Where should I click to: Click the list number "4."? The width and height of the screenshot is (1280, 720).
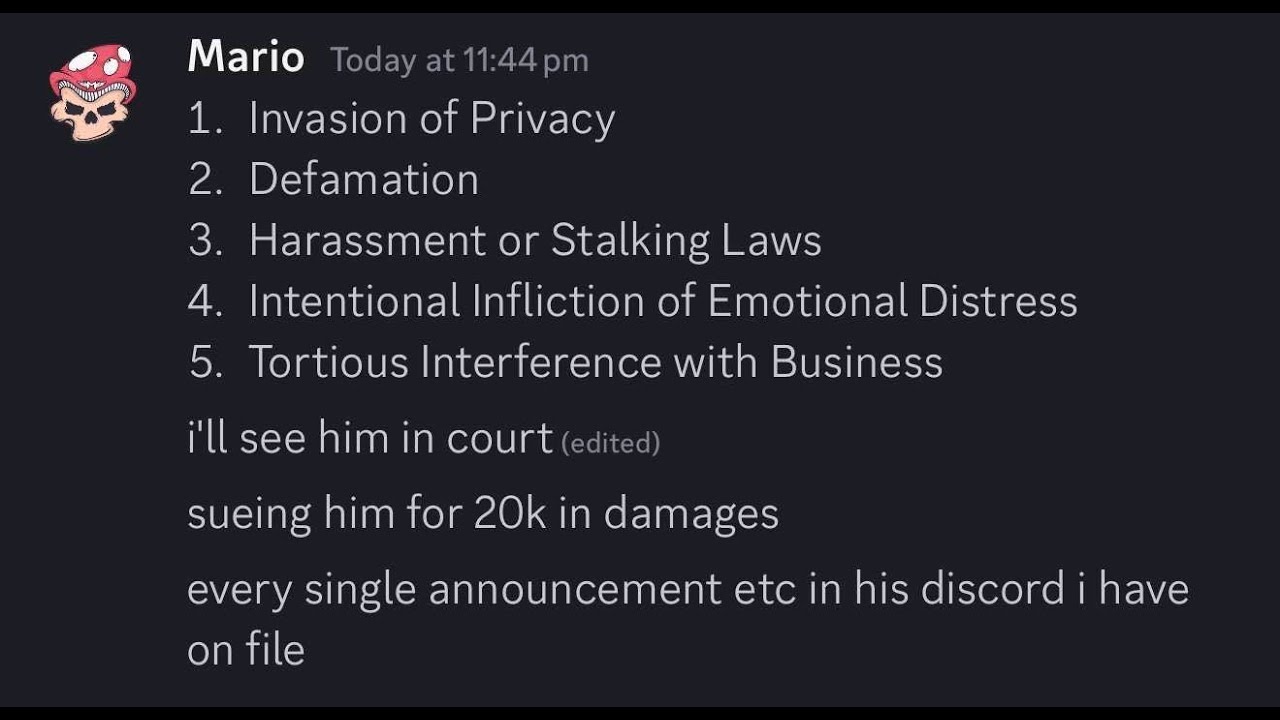coord(205,301)
